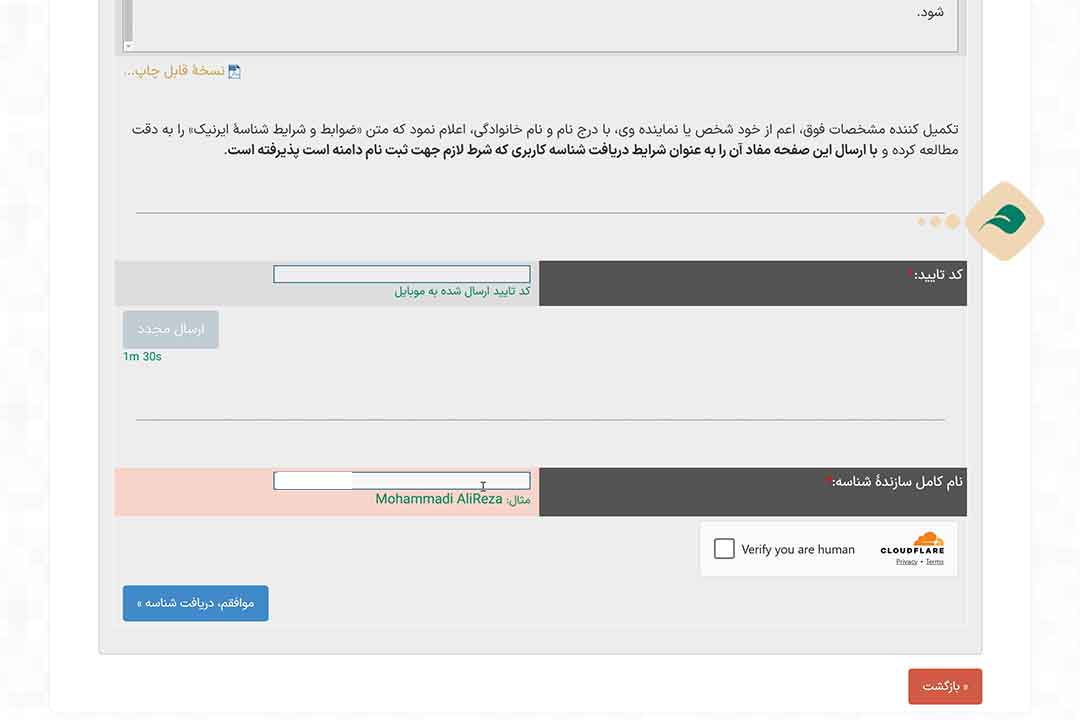Screen dimensions: 1080x720
Task: Click hint کد تایید ارسال شده به موبایل
Action: click(x=462, y=291)
